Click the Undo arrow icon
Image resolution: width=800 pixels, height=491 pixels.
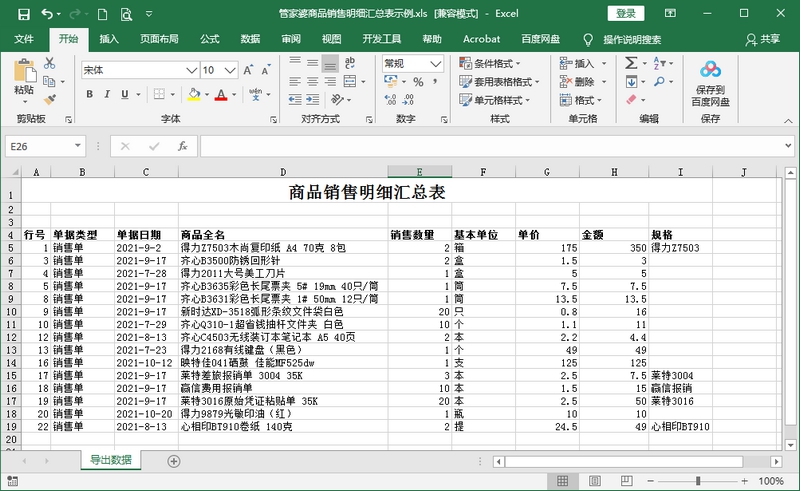pos(47,14)
